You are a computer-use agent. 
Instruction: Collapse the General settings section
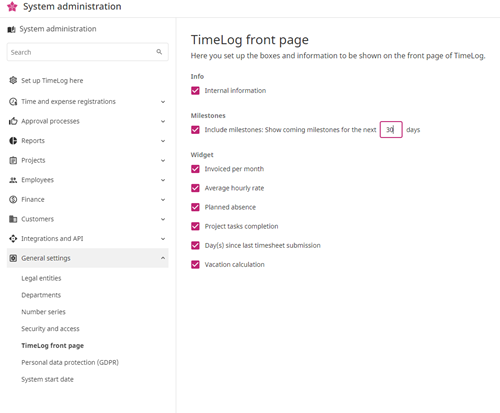[x=163, y=258]
